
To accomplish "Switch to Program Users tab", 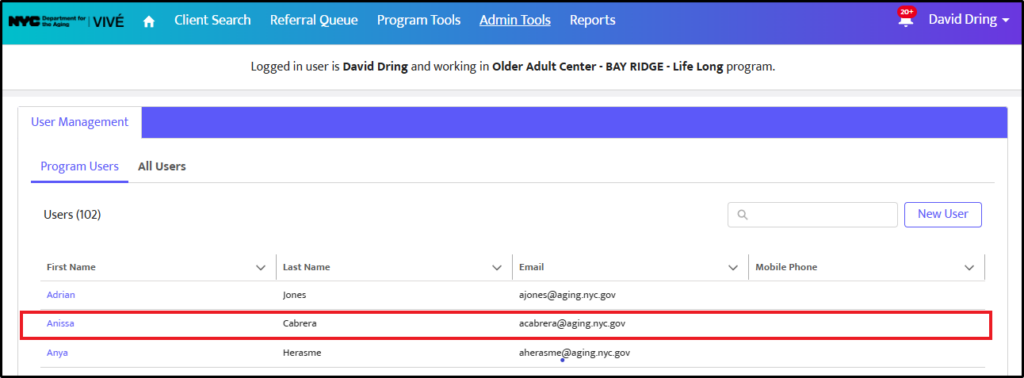I will [x=80, y=166].
